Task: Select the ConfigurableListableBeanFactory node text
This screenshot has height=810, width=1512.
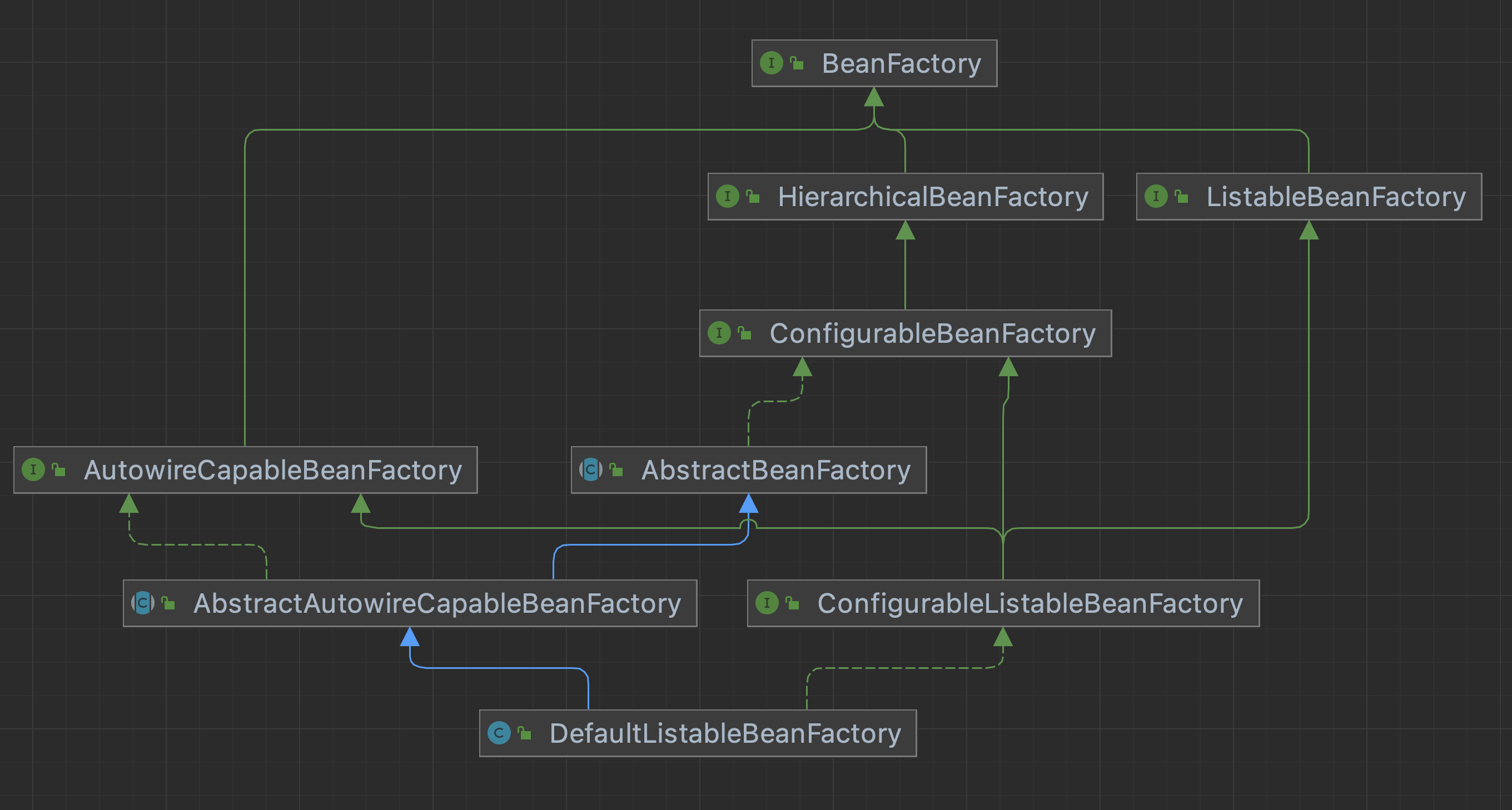Action: pyautogui.click(x=1029, y=603)
